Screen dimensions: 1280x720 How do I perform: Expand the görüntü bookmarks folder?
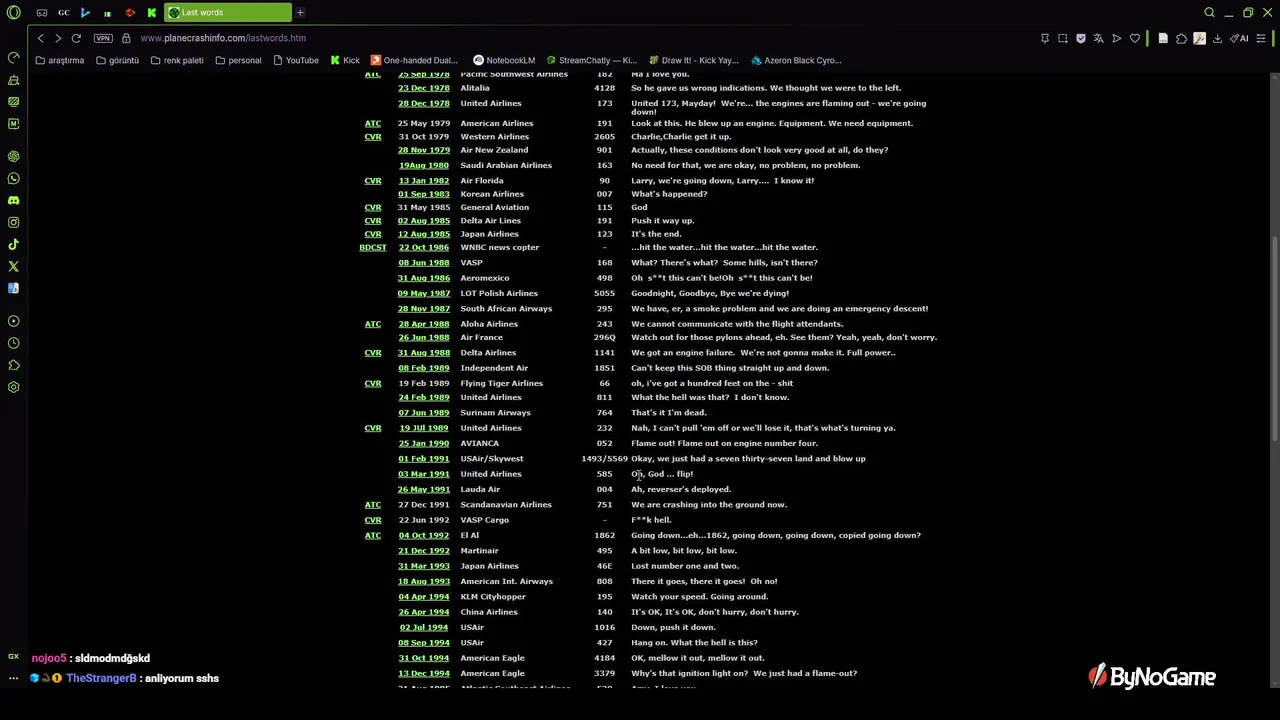click(x=117, y=60)
